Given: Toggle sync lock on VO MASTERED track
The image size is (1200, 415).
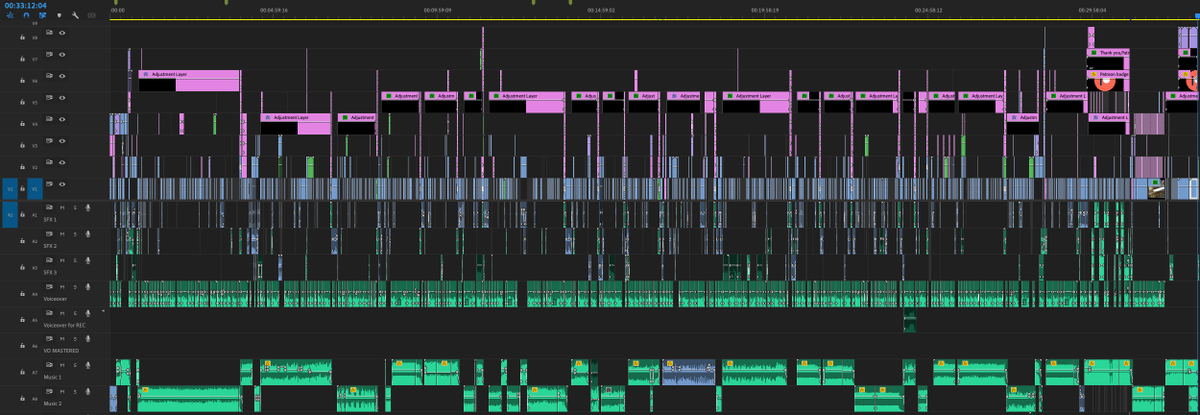Looking at the screenshot, I should coord(49,340).
